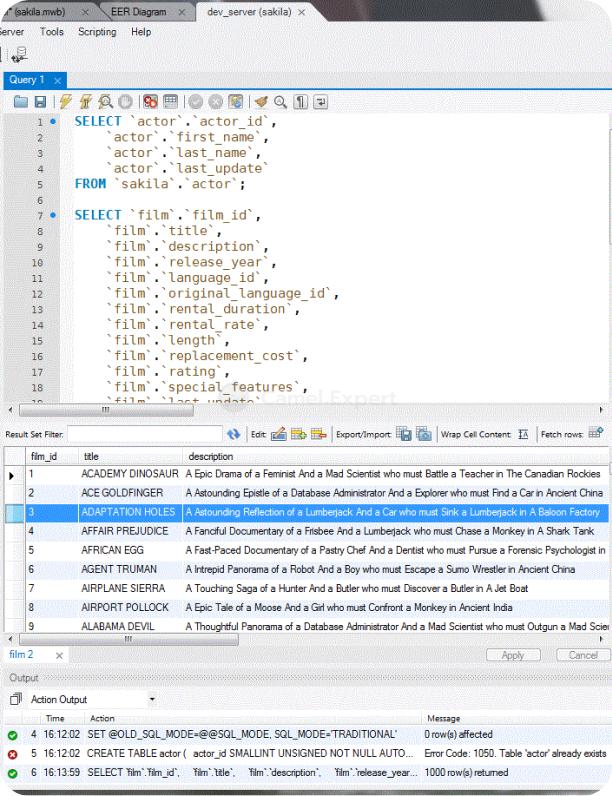Open a SQL script file icon
This screenshot has width=612, height=796.
[21, 102]
